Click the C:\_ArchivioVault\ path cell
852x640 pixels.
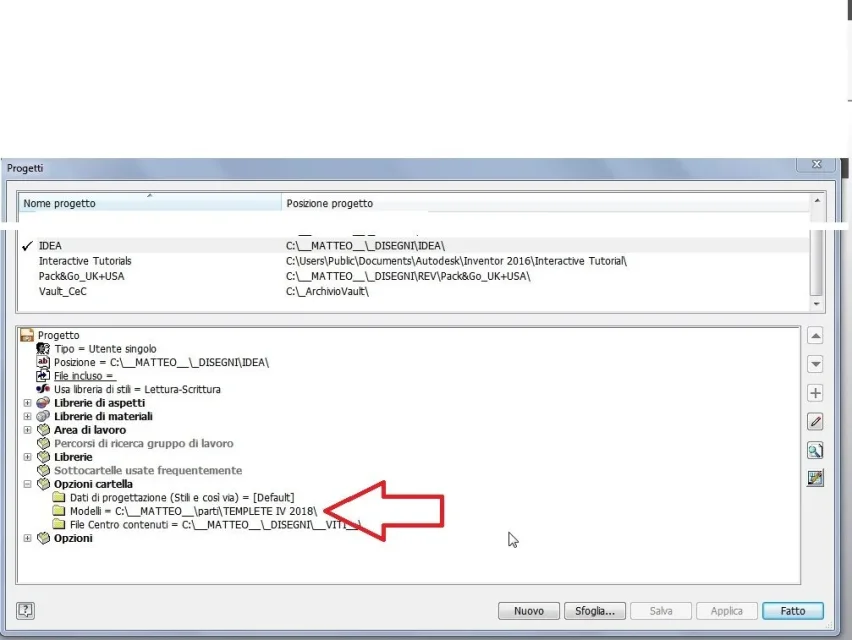[327, 291]
